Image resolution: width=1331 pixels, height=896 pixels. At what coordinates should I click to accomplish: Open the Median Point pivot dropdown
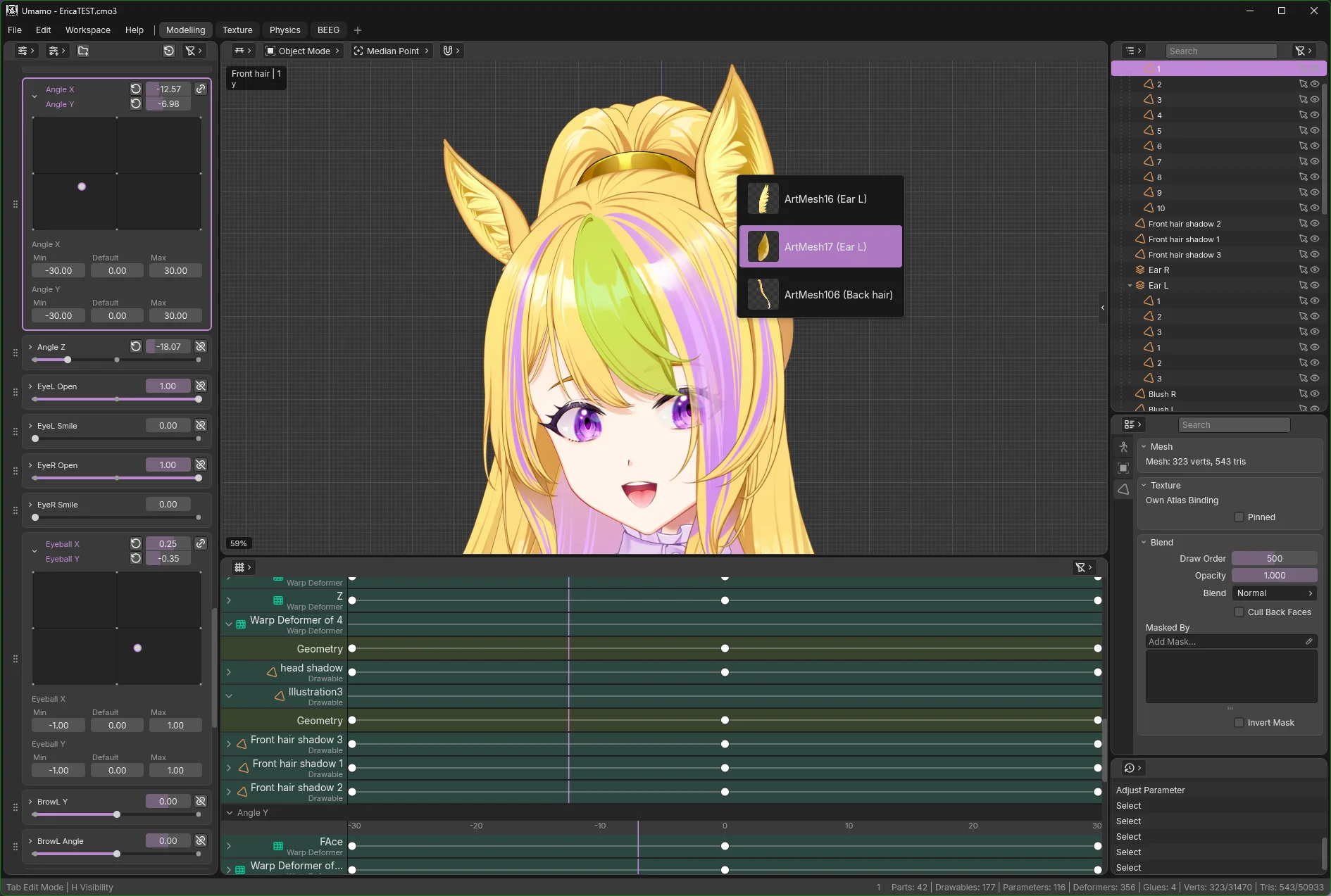click(392, 51)
